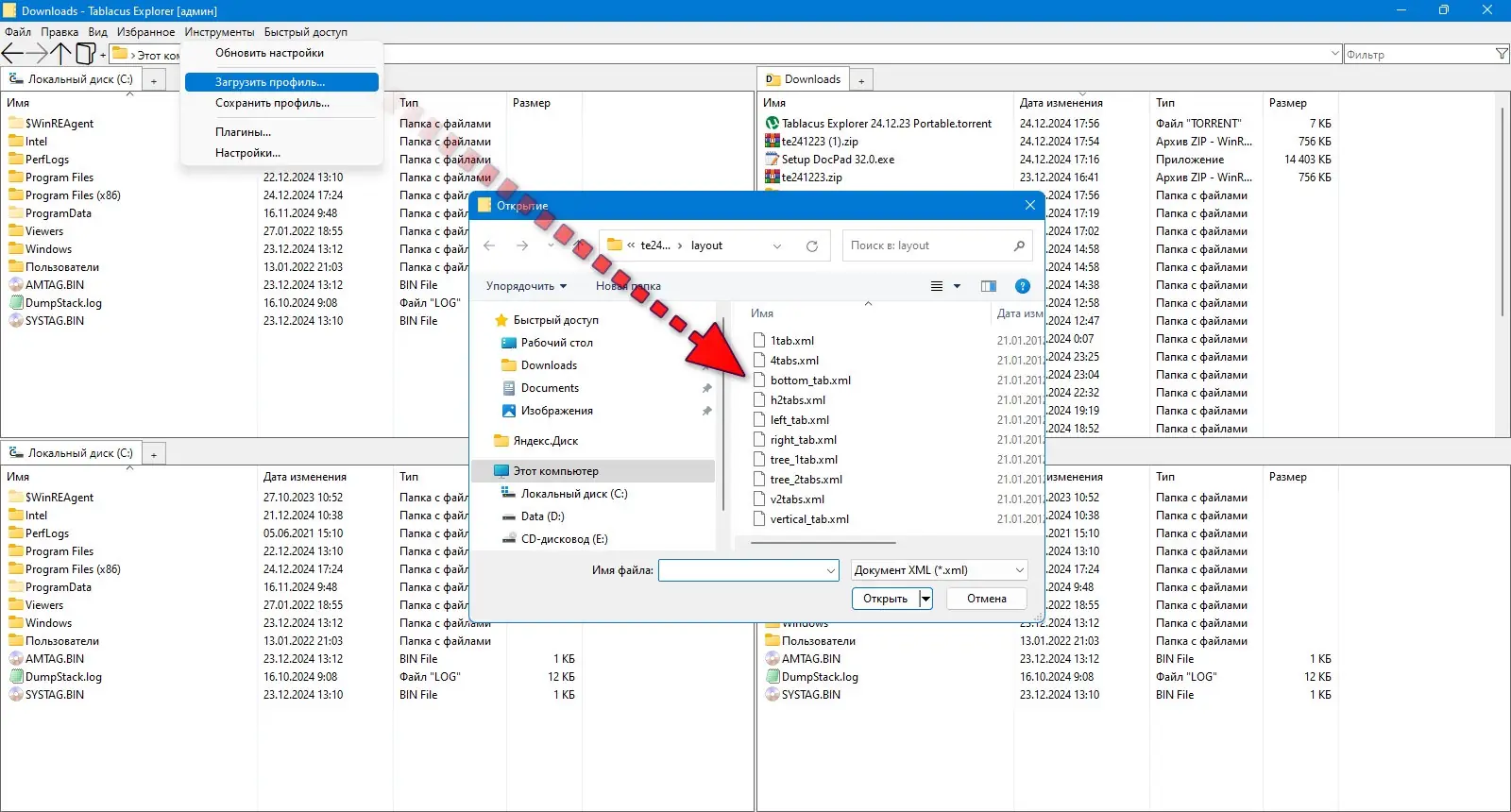Screen dimensions: 1511x812
Task: Open the Правка menu
Action: click(59, 32)
